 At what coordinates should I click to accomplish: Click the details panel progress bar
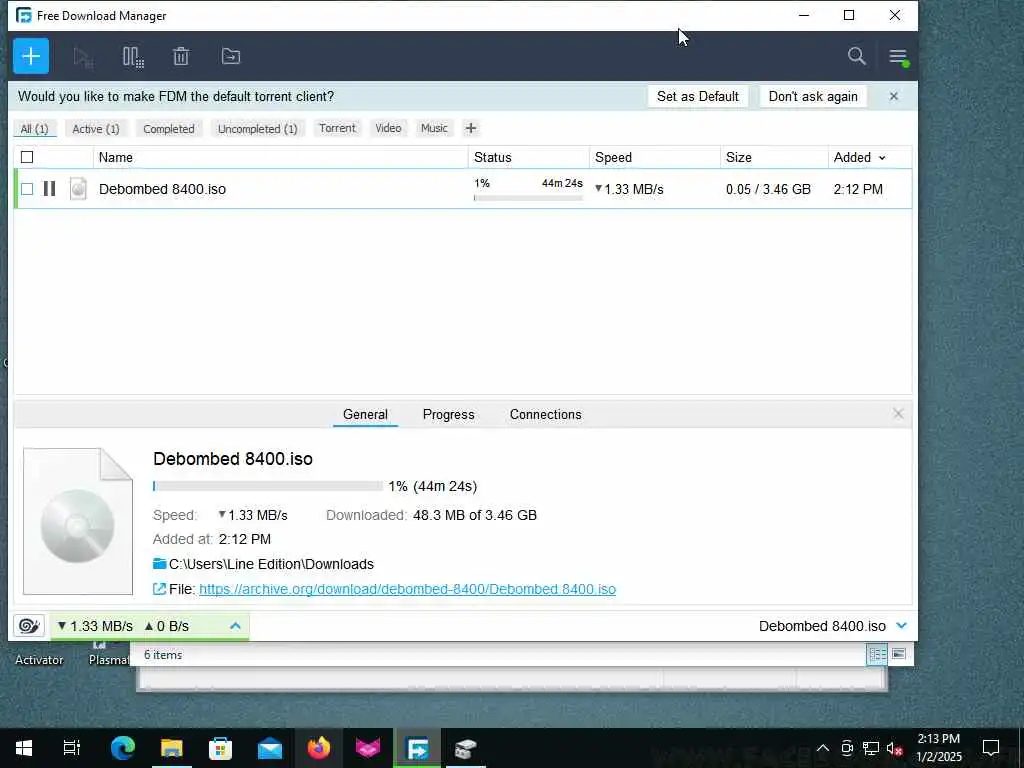268,486
